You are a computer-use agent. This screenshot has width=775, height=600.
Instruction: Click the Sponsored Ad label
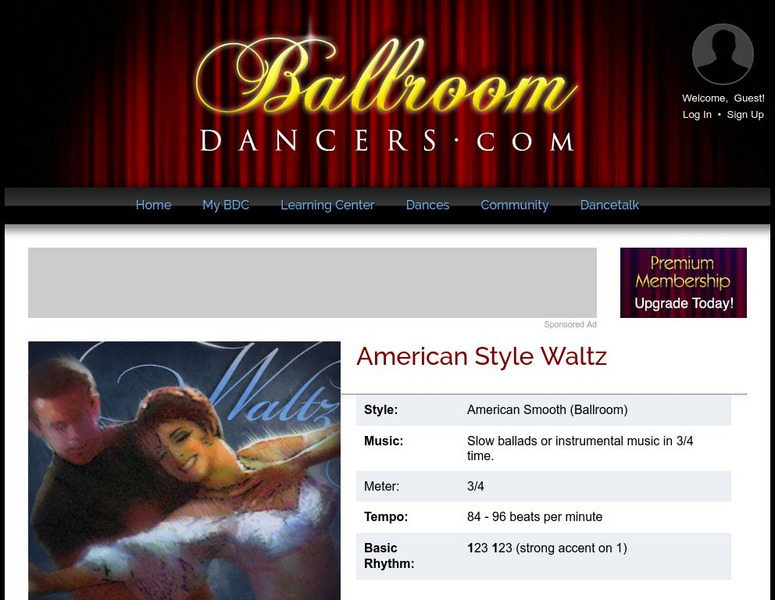[570, 324]
